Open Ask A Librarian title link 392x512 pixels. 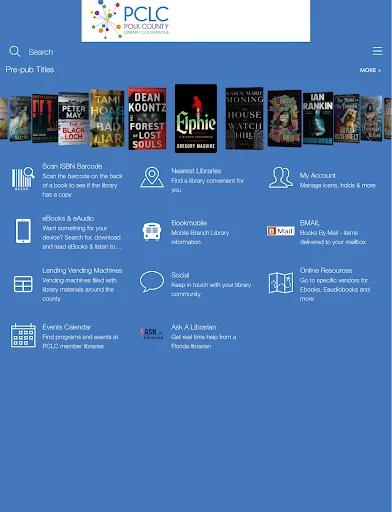(193, 327)
